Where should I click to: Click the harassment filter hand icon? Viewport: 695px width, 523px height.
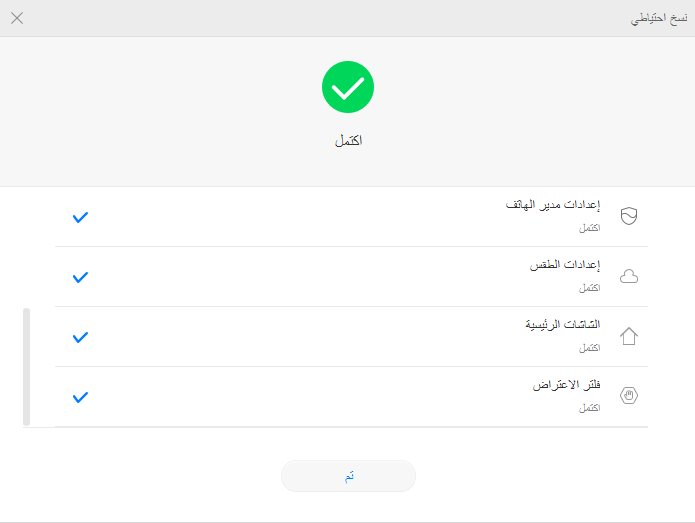coord(629,395)
